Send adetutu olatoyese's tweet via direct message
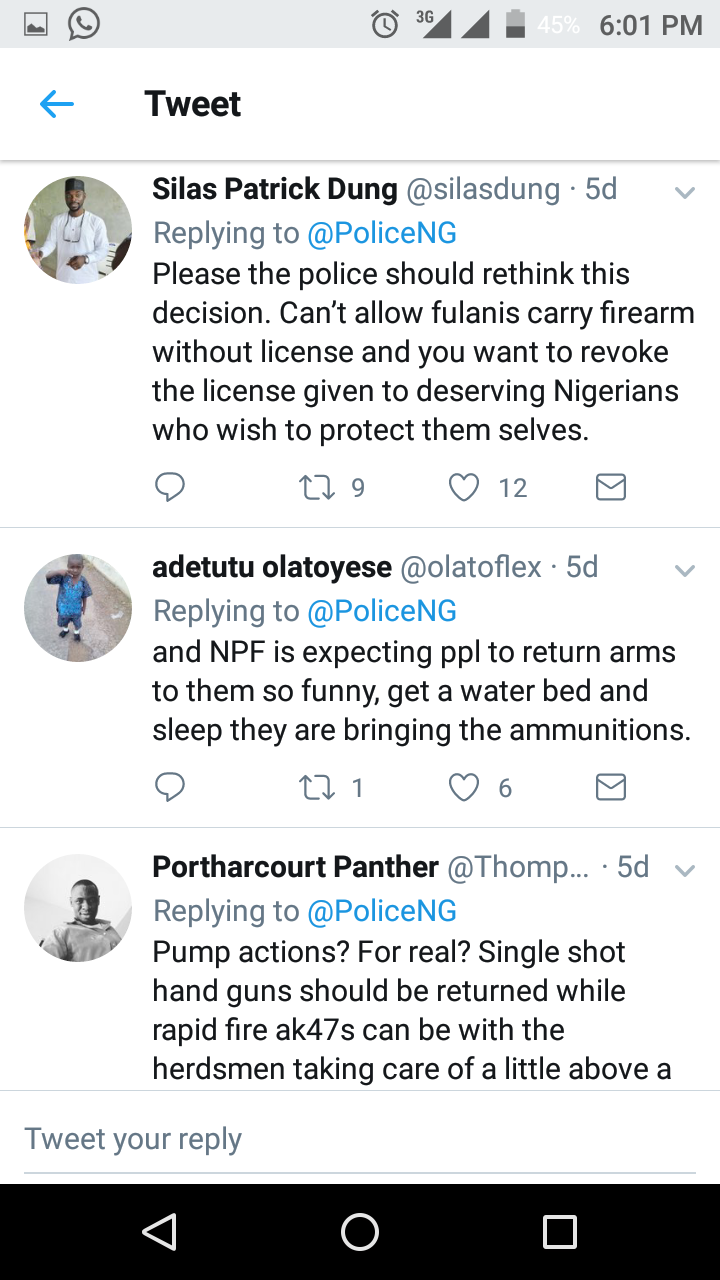 coord(610,788)
